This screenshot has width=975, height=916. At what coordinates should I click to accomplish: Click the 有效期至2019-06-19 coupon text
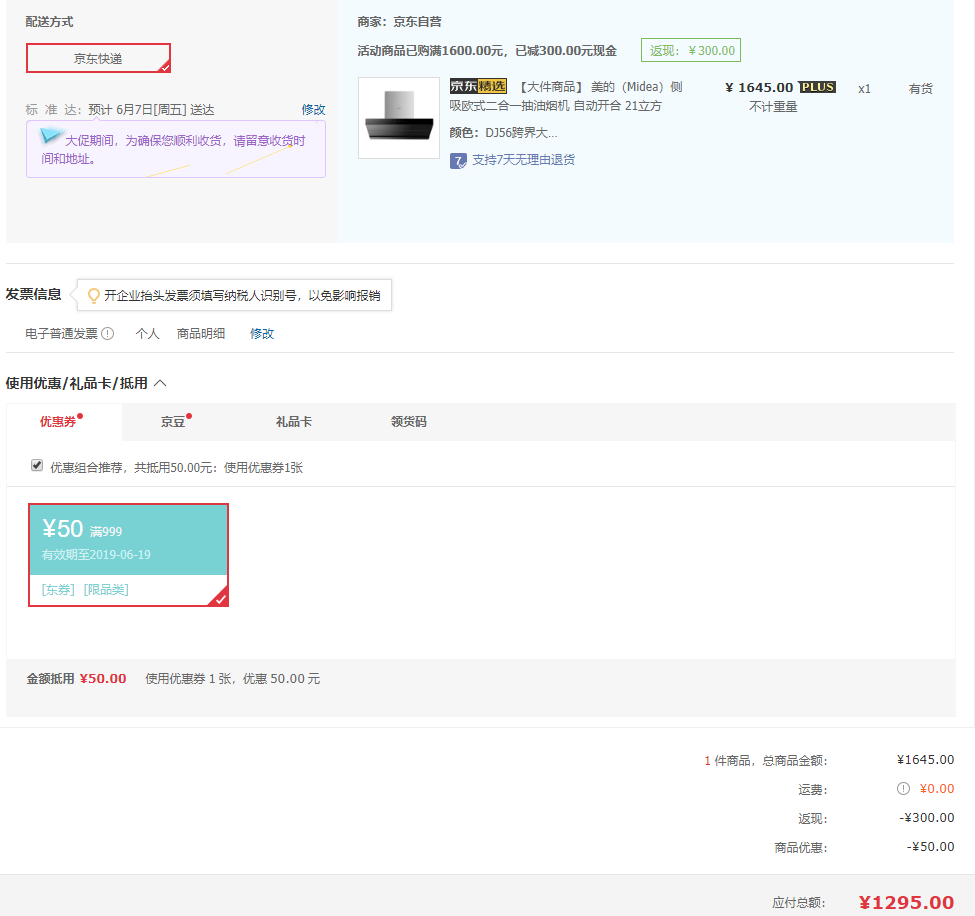[96, 555]
